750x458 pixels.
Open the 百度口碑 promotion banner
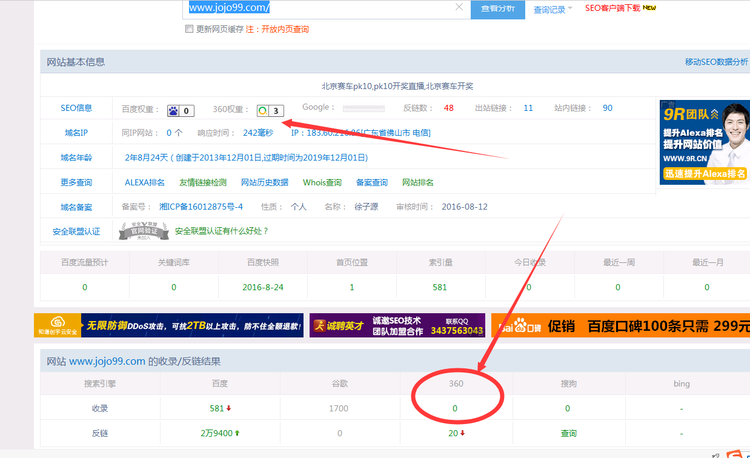tap(620, 325)
